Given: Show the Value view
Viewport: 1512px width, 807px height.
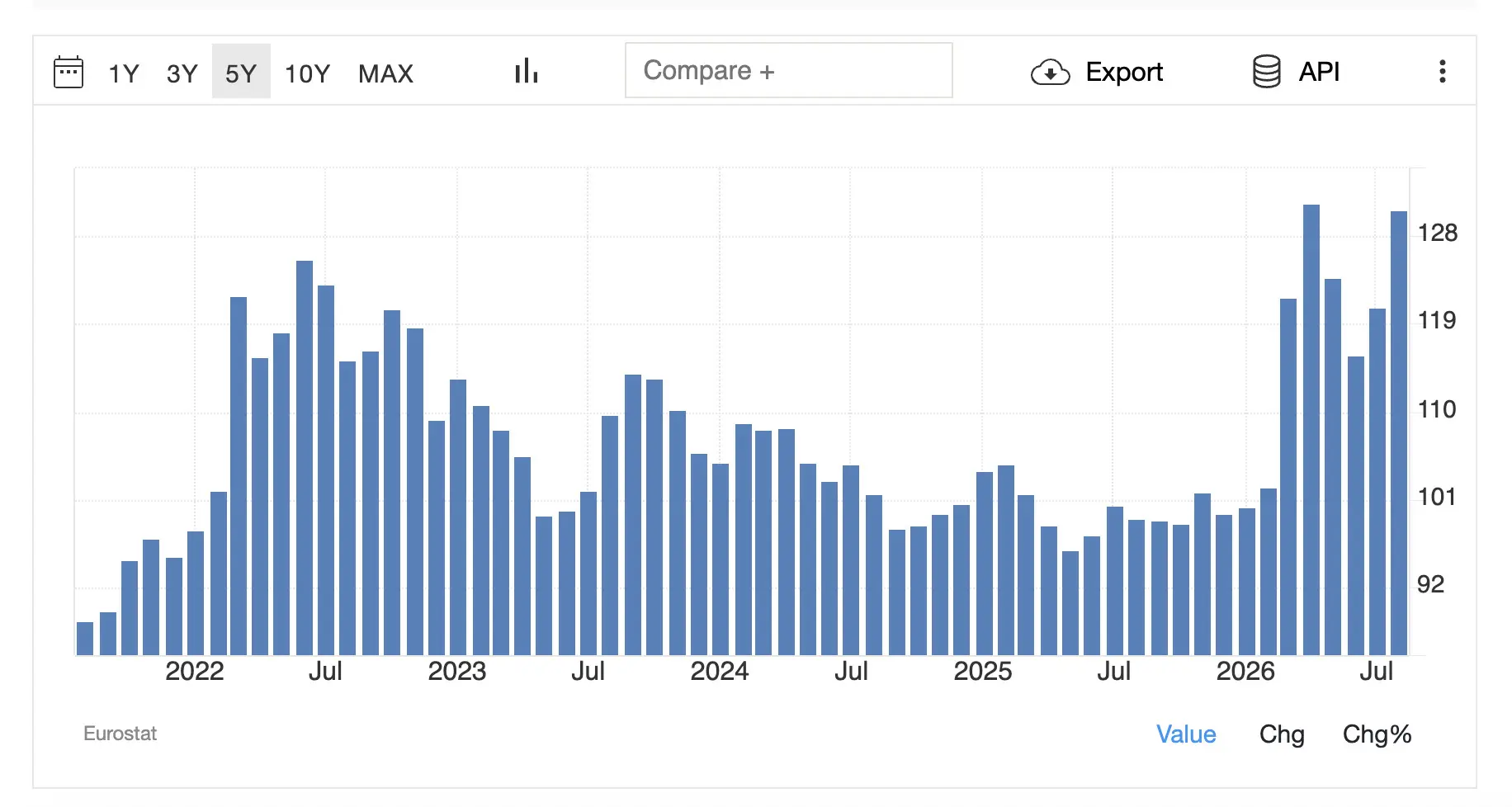Looking at the screenshot, I should (x=1186, y=734).
